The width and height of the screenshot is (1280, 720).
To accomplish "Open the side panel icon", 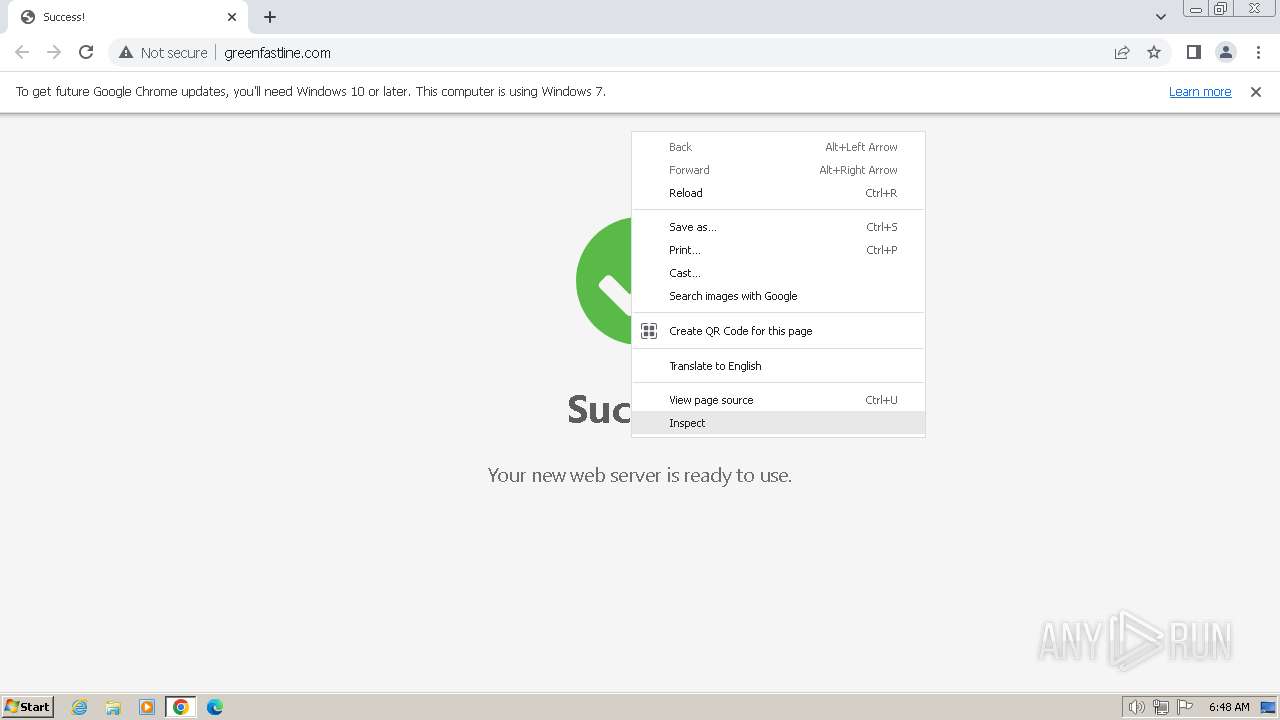I will (x=1193, y=52).
